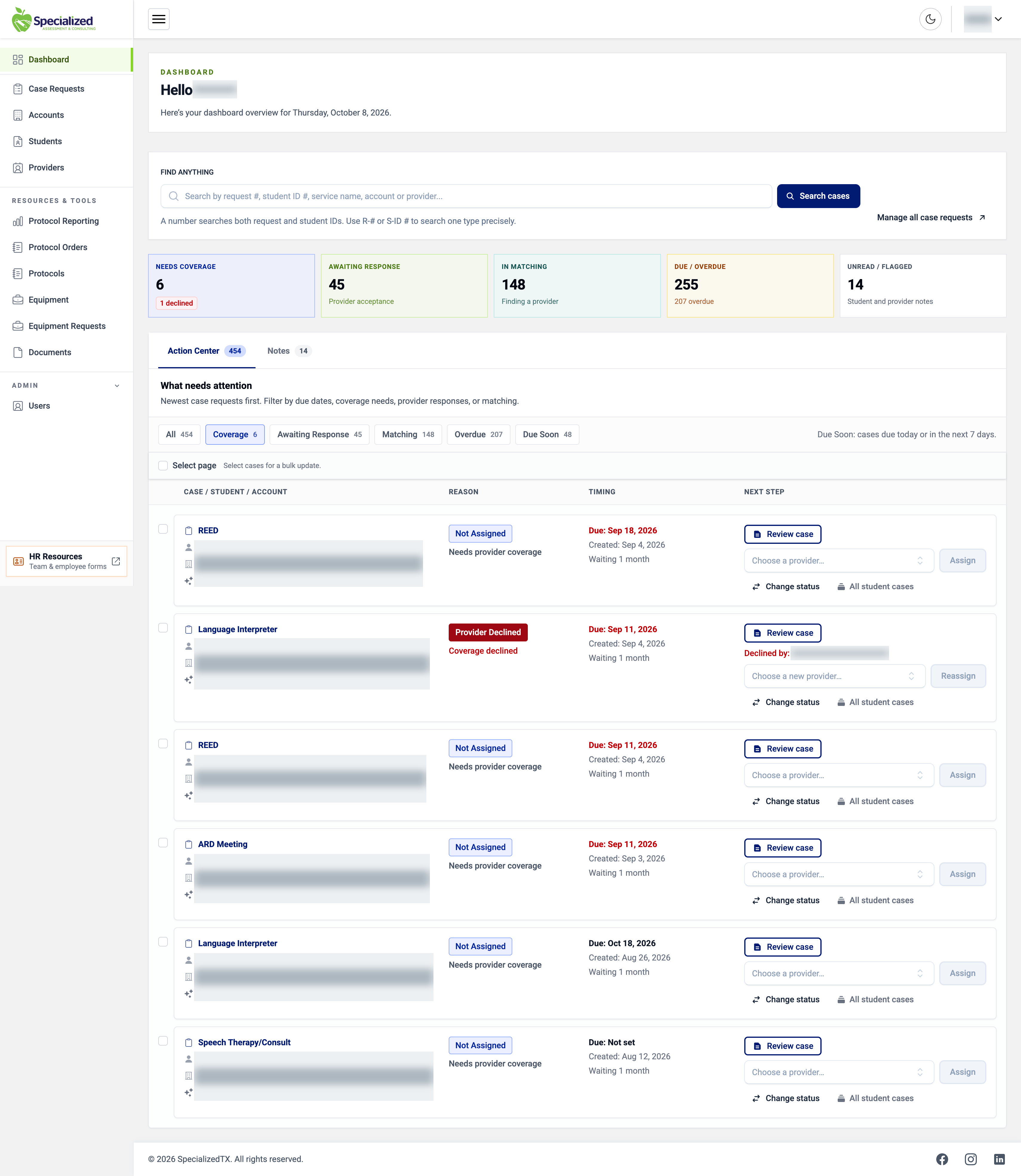1021x1176 pixels.
Task: Click Review case for Speech Therapy/Consult
Action: click(x=782, y=1046)
